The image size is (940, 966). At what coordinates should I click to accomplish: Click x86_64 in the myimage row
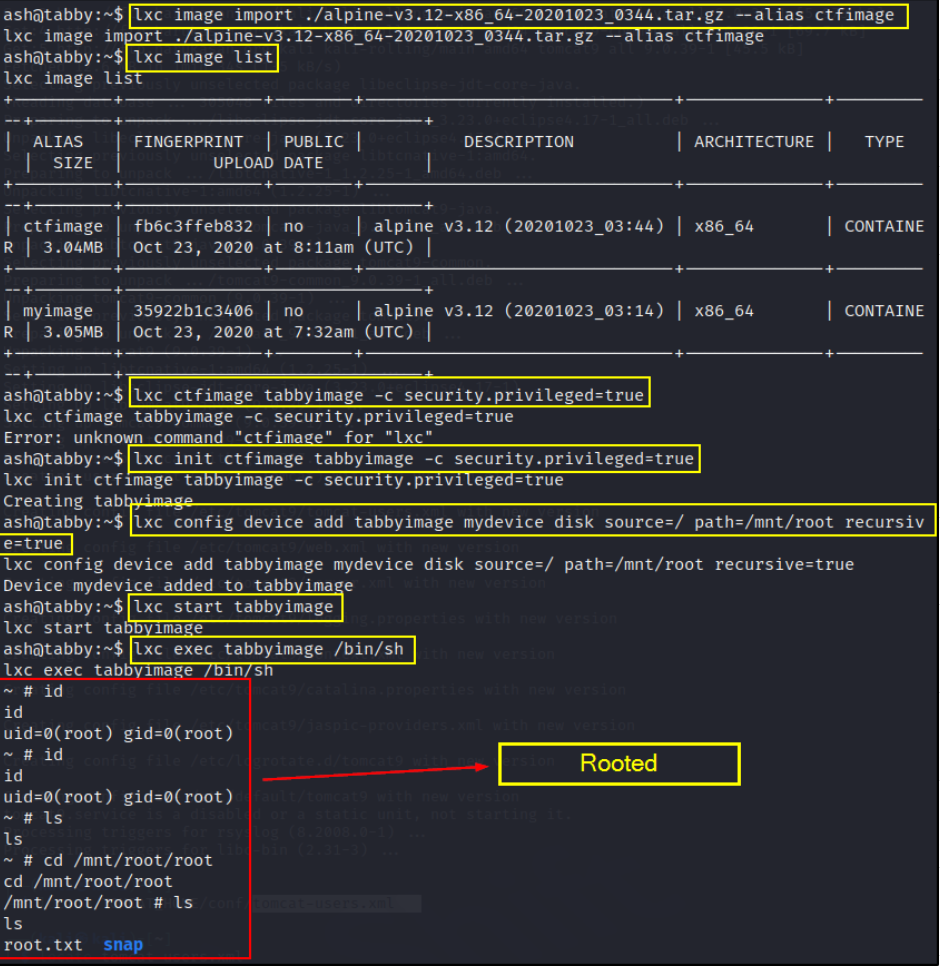(724, 311)
